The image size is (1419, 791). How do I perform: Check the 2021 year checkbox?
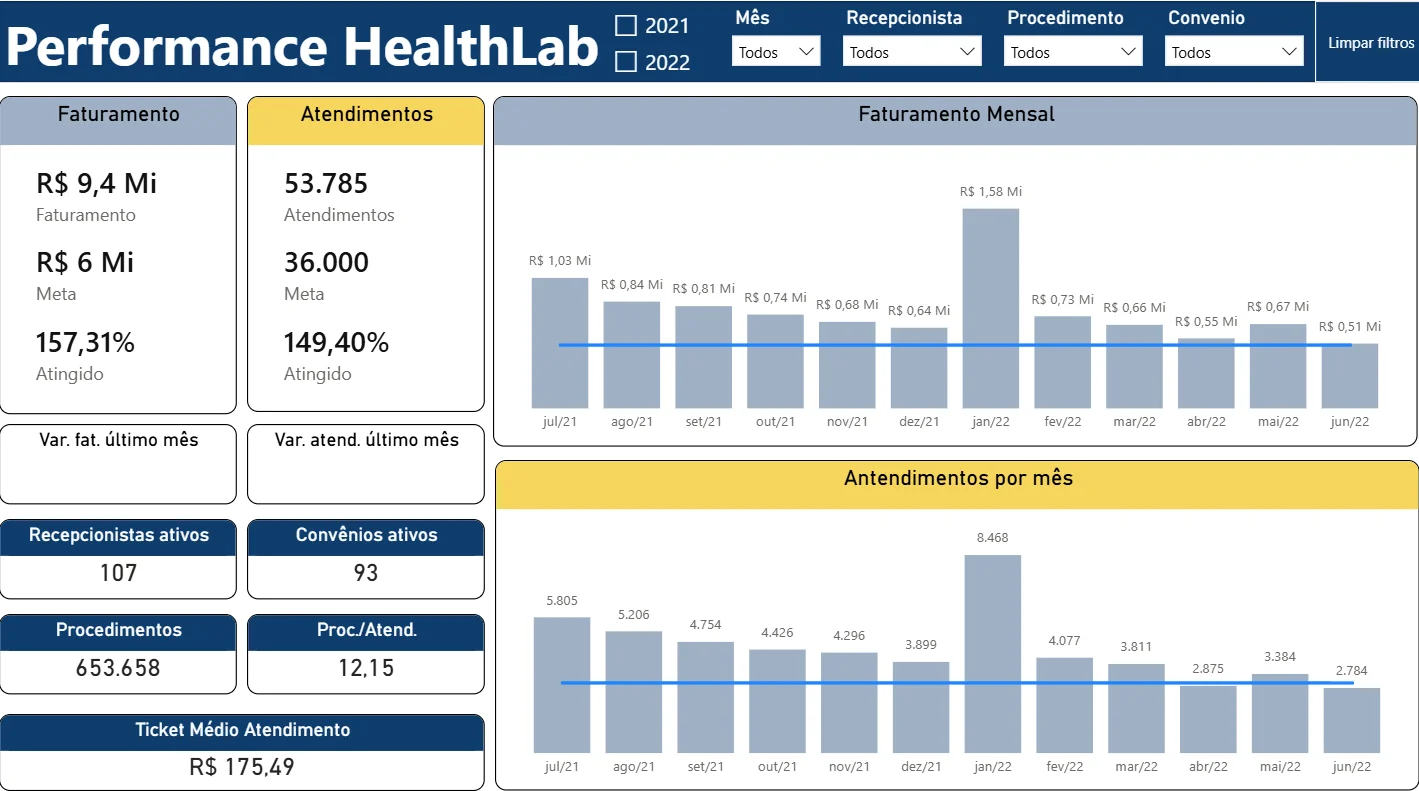coord(626,25)
